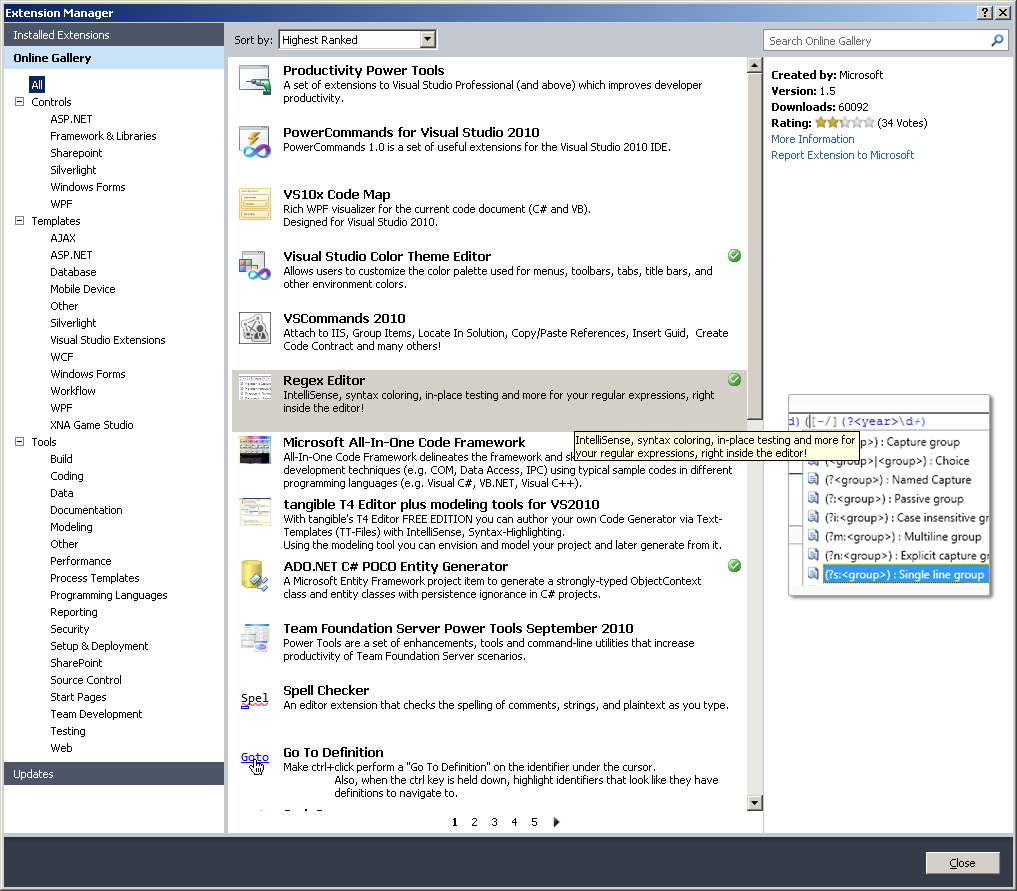The width and height of the screenshot is (1017, 891).
Task: Click the ADO.NET C# POCO Entity Generator icon
Action: (x=255, y=576)
